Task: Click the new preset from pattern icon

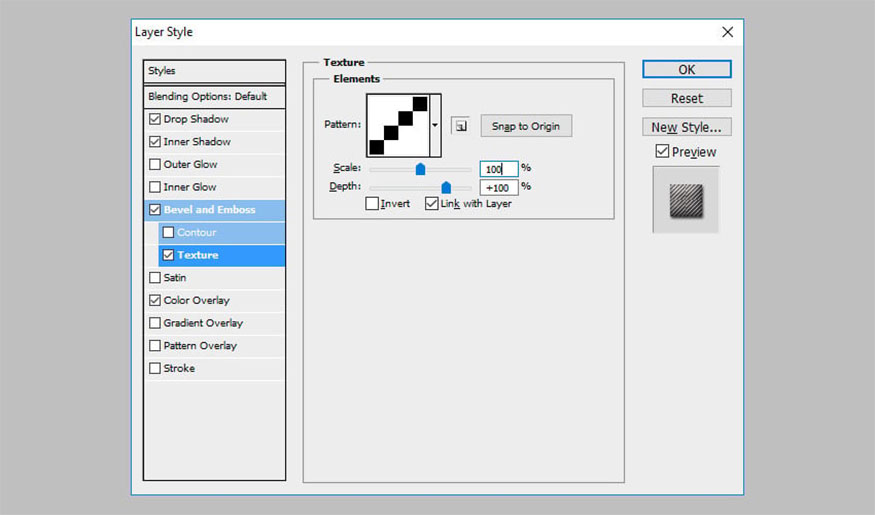Action: pos(460,126)
